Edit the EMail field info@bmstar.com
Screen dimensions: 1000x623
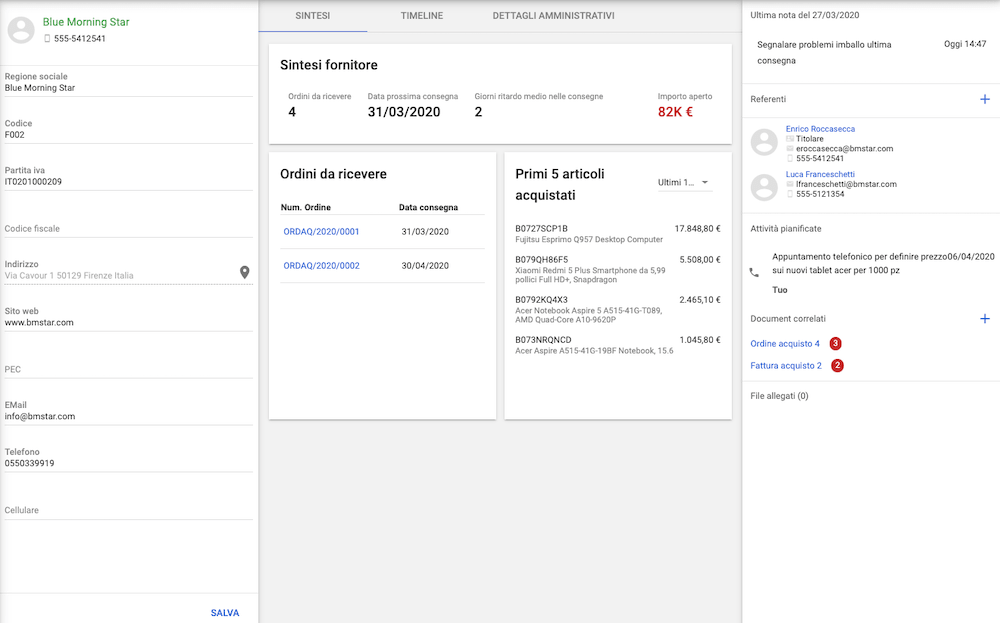(129, 411)
